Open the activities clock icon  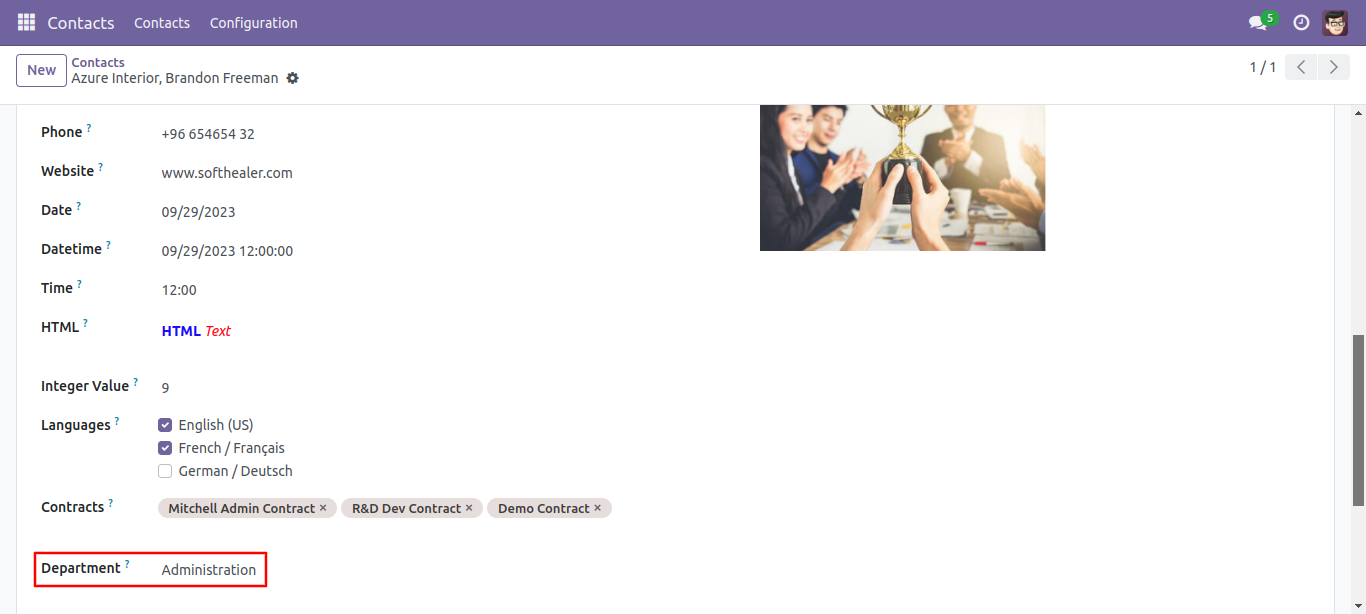point(1301,22)
